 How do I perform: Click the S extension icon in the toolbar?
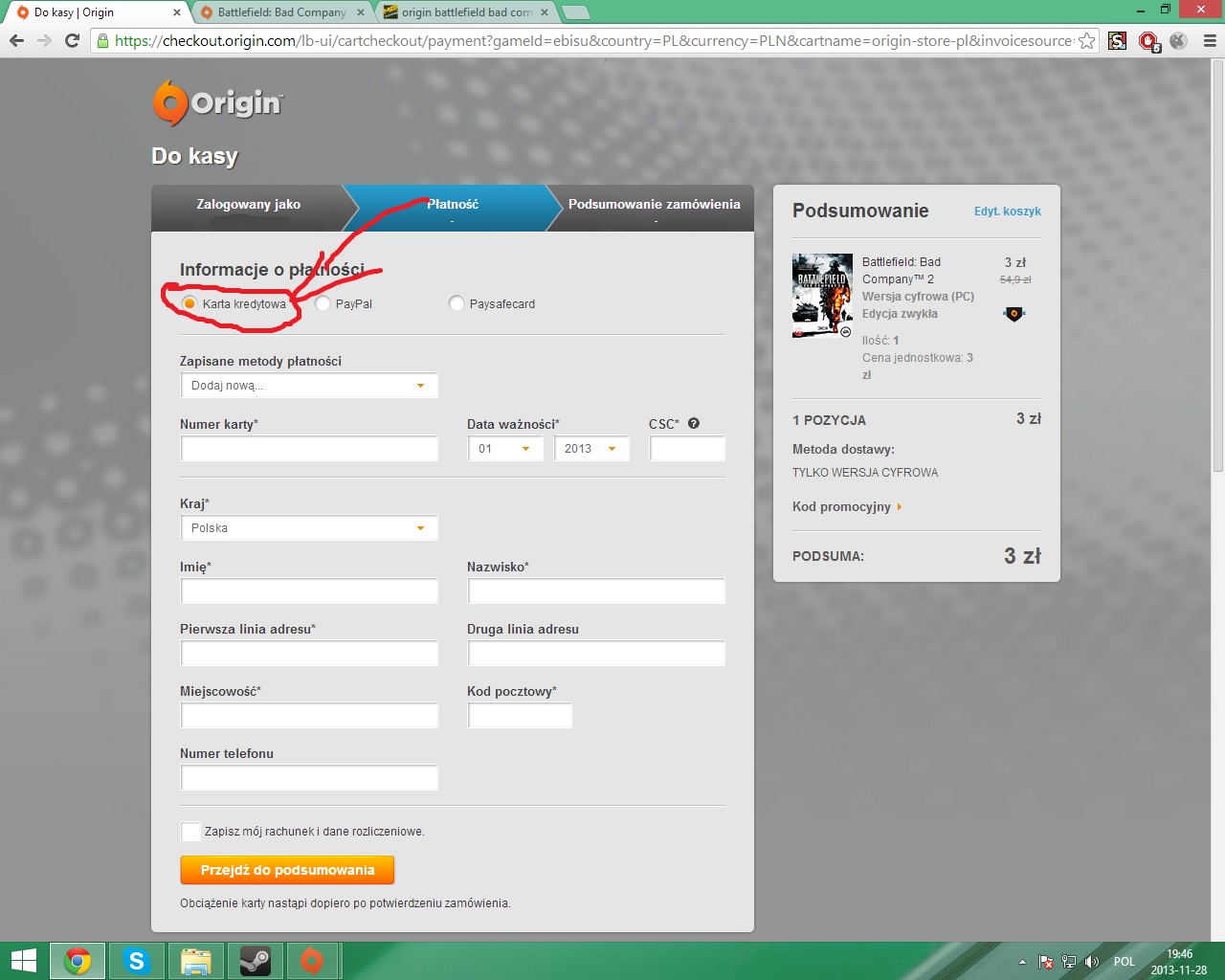[x=1117, y=40]
